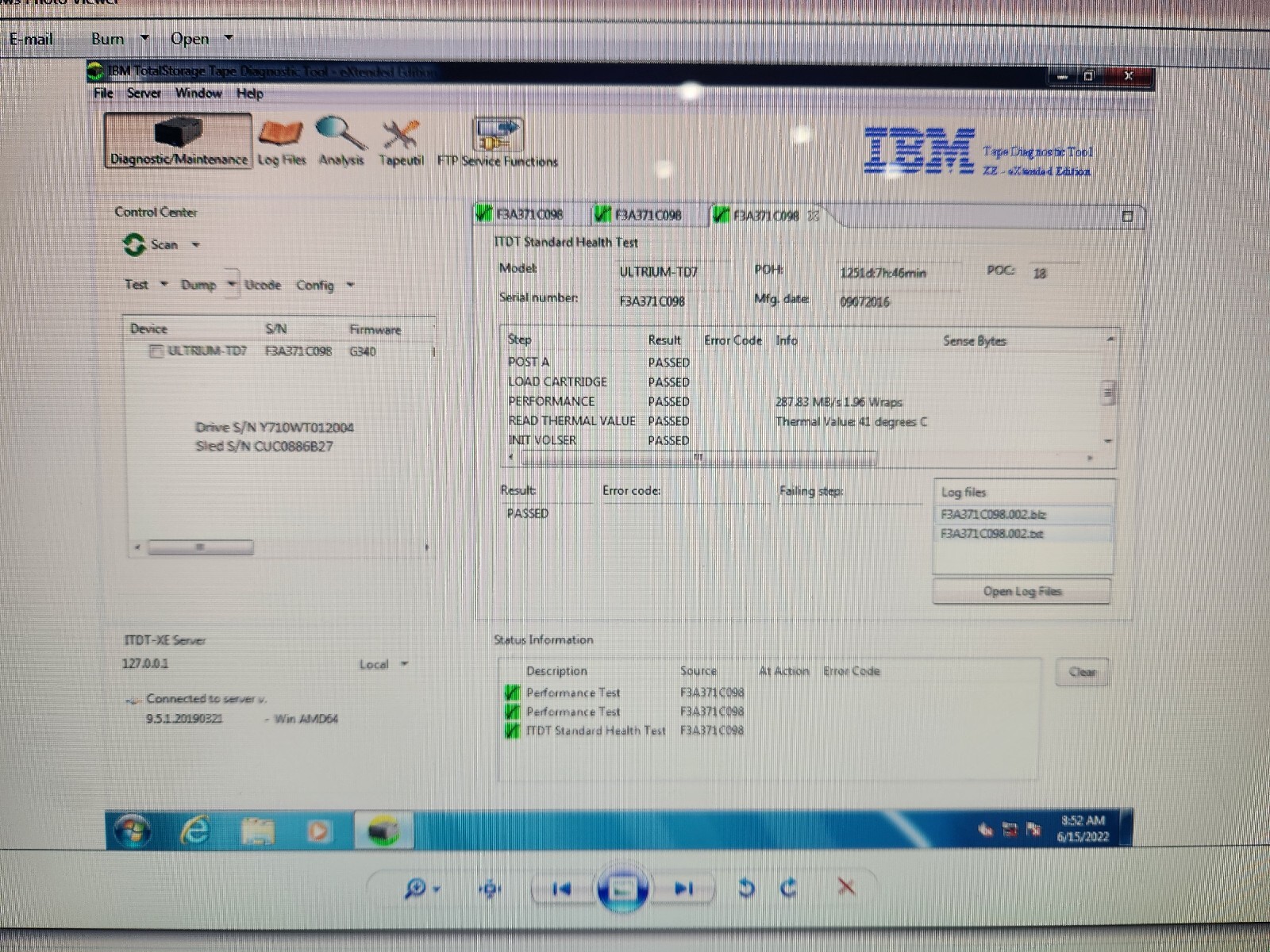Open the Diagnostic/Maintenance view
The height and width of the screenshot is (952, 1270).
(x=178, y=140)
